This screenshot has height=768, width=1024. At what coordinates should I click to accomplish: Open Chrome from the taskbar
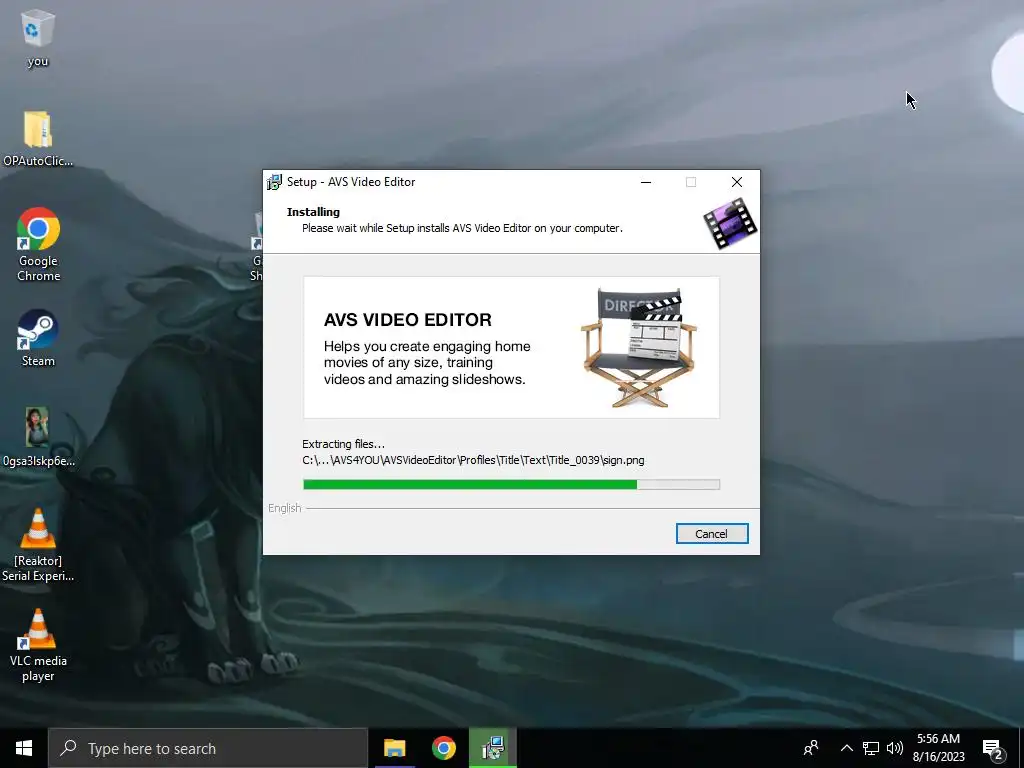tap(443, 748)
